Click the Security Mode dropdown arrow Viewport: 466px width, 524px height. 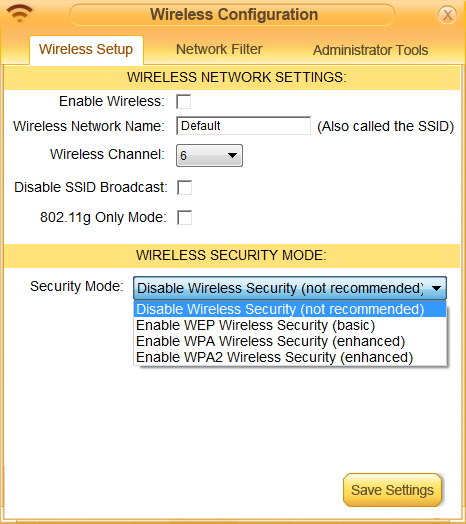(x=436, y=288)
